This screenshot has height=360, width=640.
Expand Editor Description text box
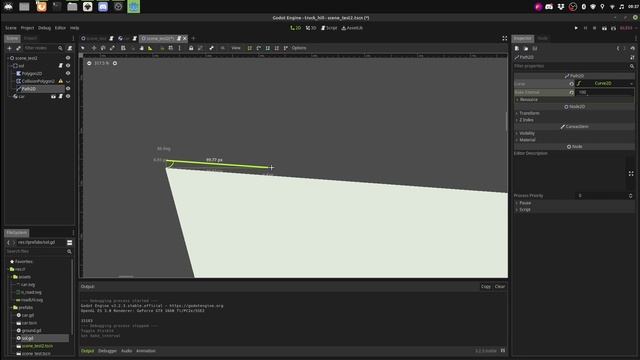point(631,173)
